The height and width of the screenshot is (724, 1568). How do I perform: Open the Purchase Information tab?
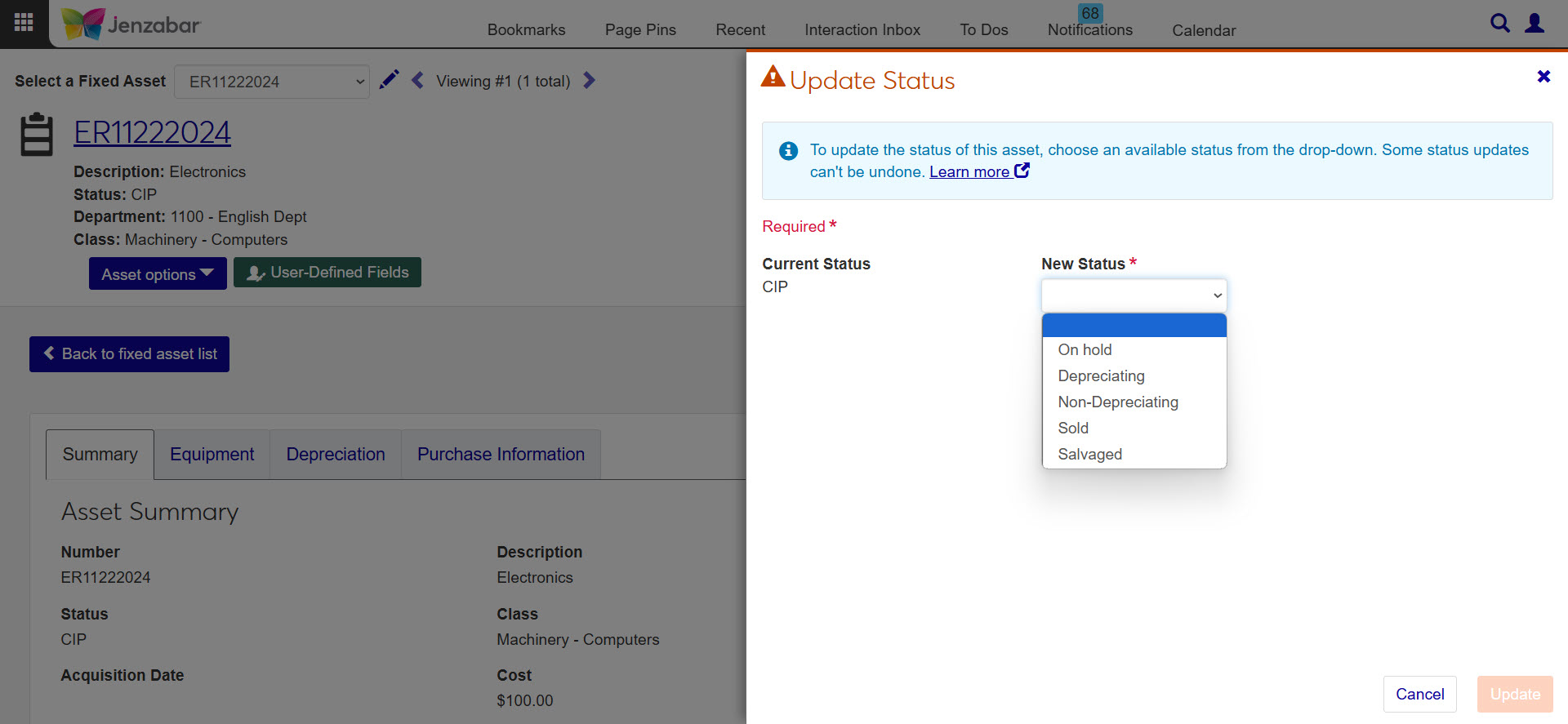[501, 454]
